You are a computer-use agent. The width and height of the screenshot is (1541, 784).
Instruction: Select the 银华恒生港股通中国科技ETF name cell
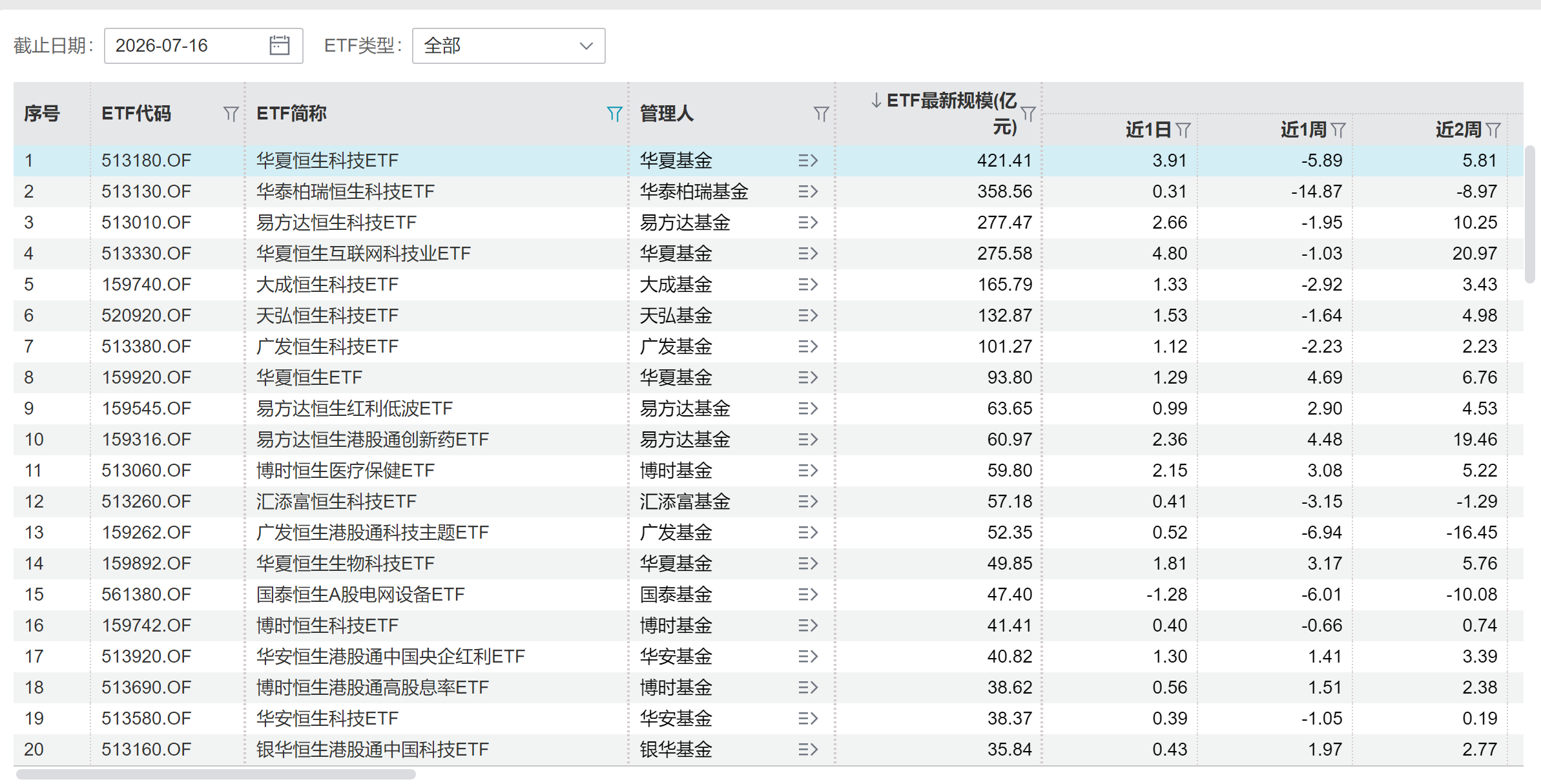(x=373, y=749)
